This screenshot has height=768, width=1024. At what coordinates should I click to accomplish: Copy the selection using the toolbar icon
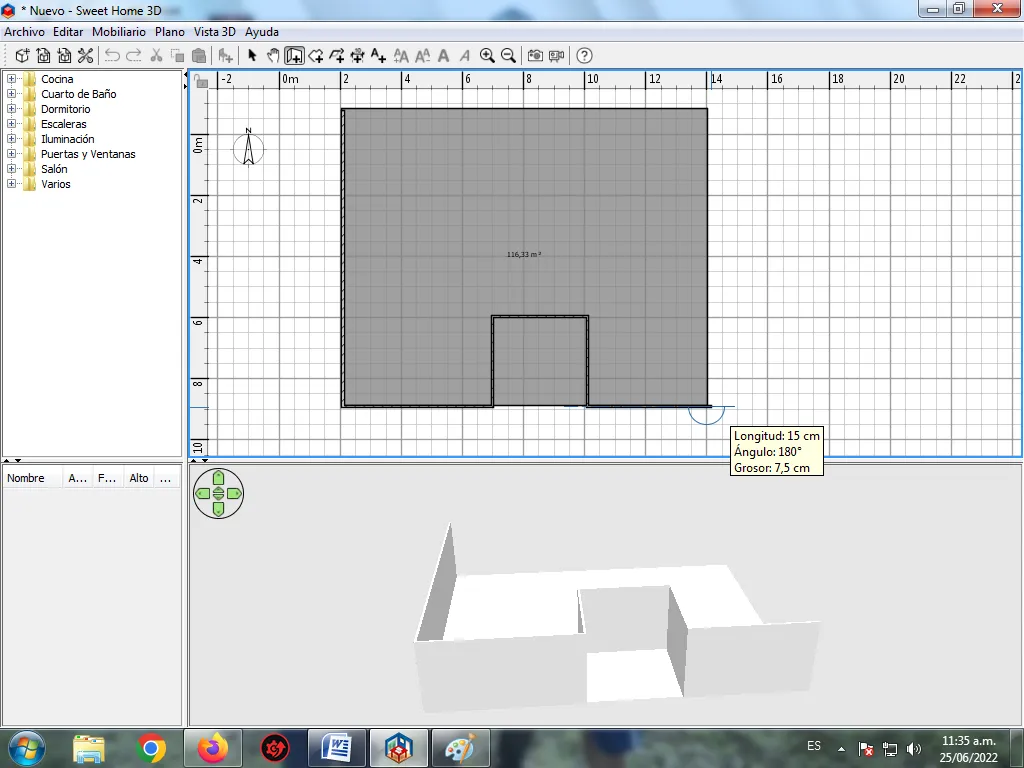pyautogui.click(x=177, y=56)
